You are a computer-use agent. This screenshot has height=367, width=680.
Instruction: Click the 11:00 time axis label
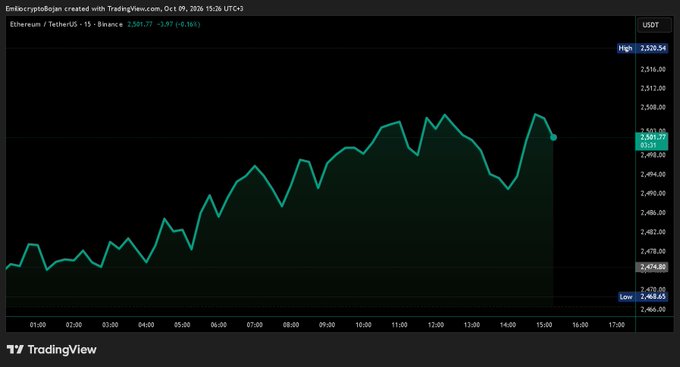pos(399,325)
